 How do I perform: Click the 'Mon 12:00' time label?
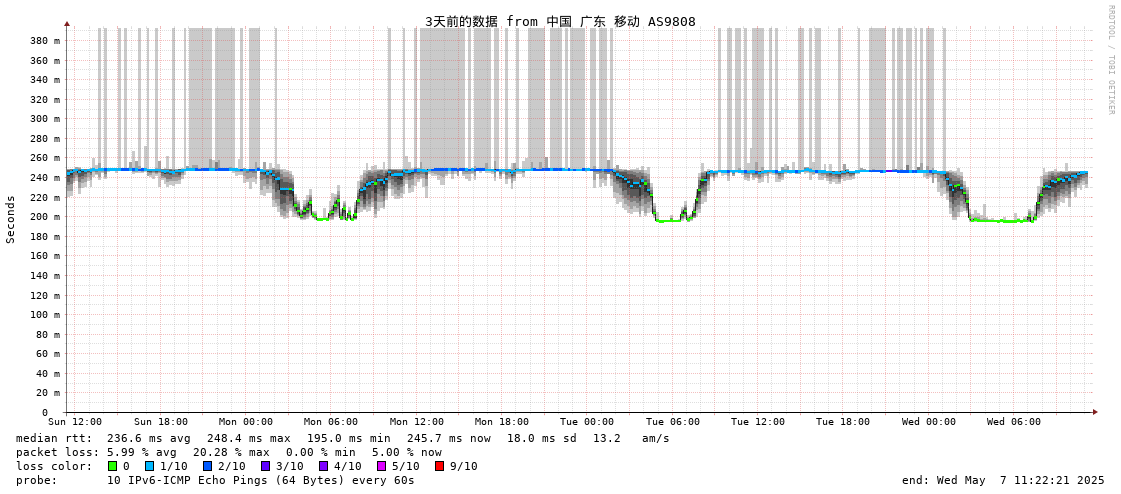(417, 422)
